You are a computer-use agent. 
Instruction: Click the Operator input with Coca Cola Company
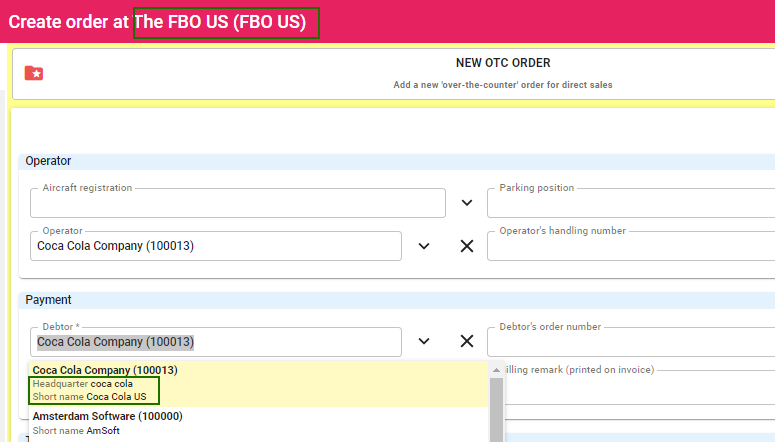pos(216,246)
